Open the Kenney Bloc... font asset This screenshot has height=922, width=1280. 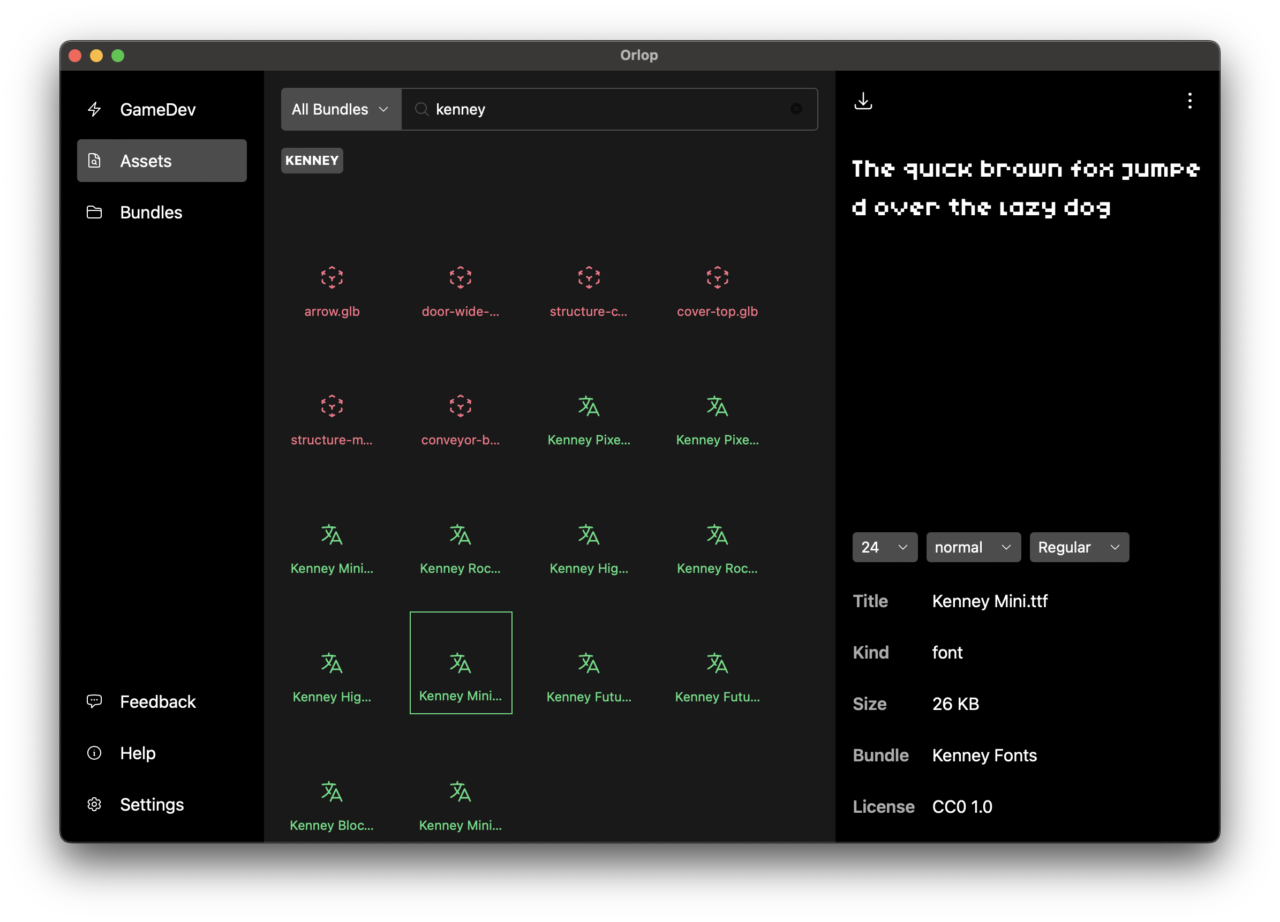(332, 805)
